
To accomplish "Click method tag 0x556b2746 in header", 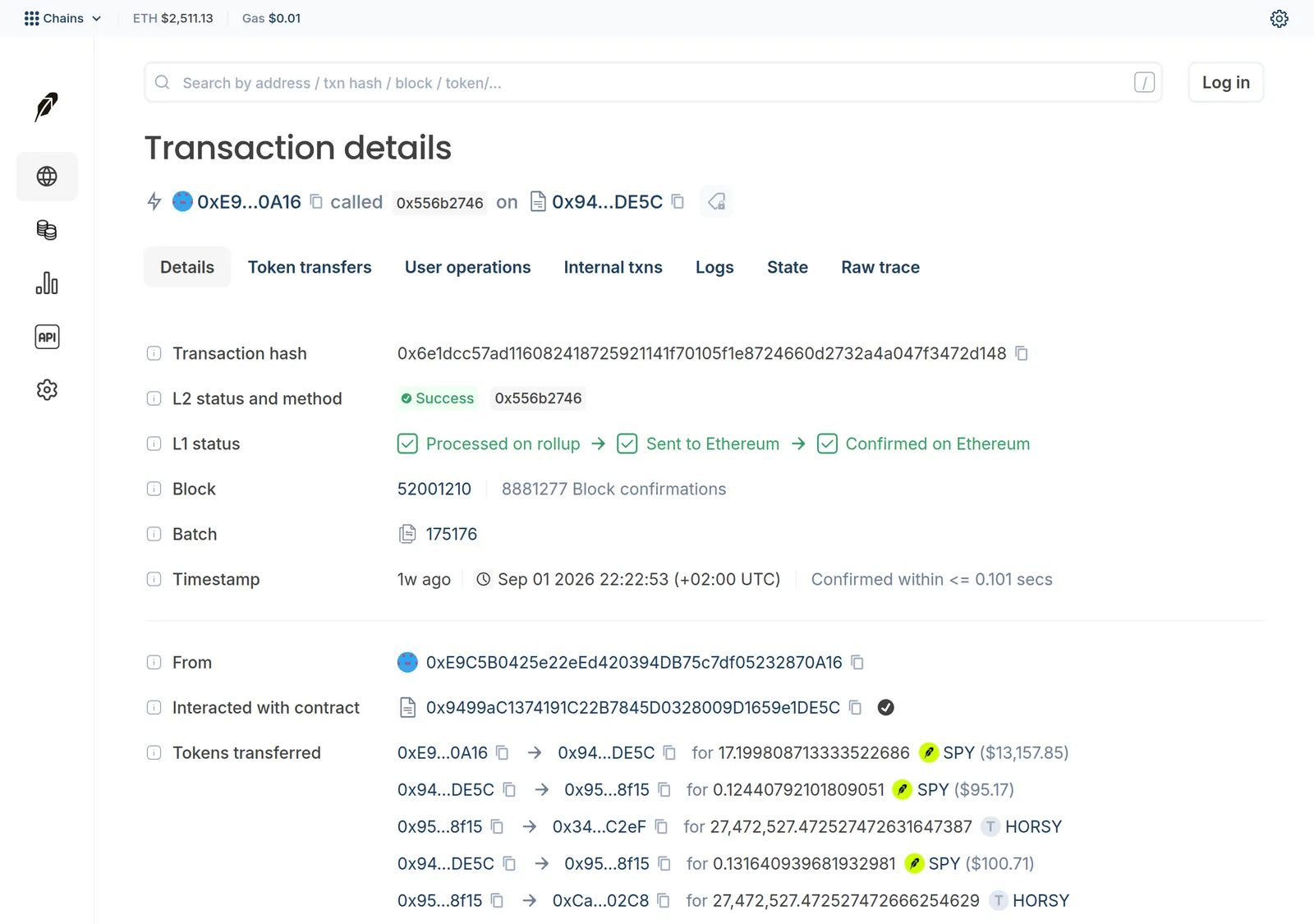I will click(x=439, y=203).
